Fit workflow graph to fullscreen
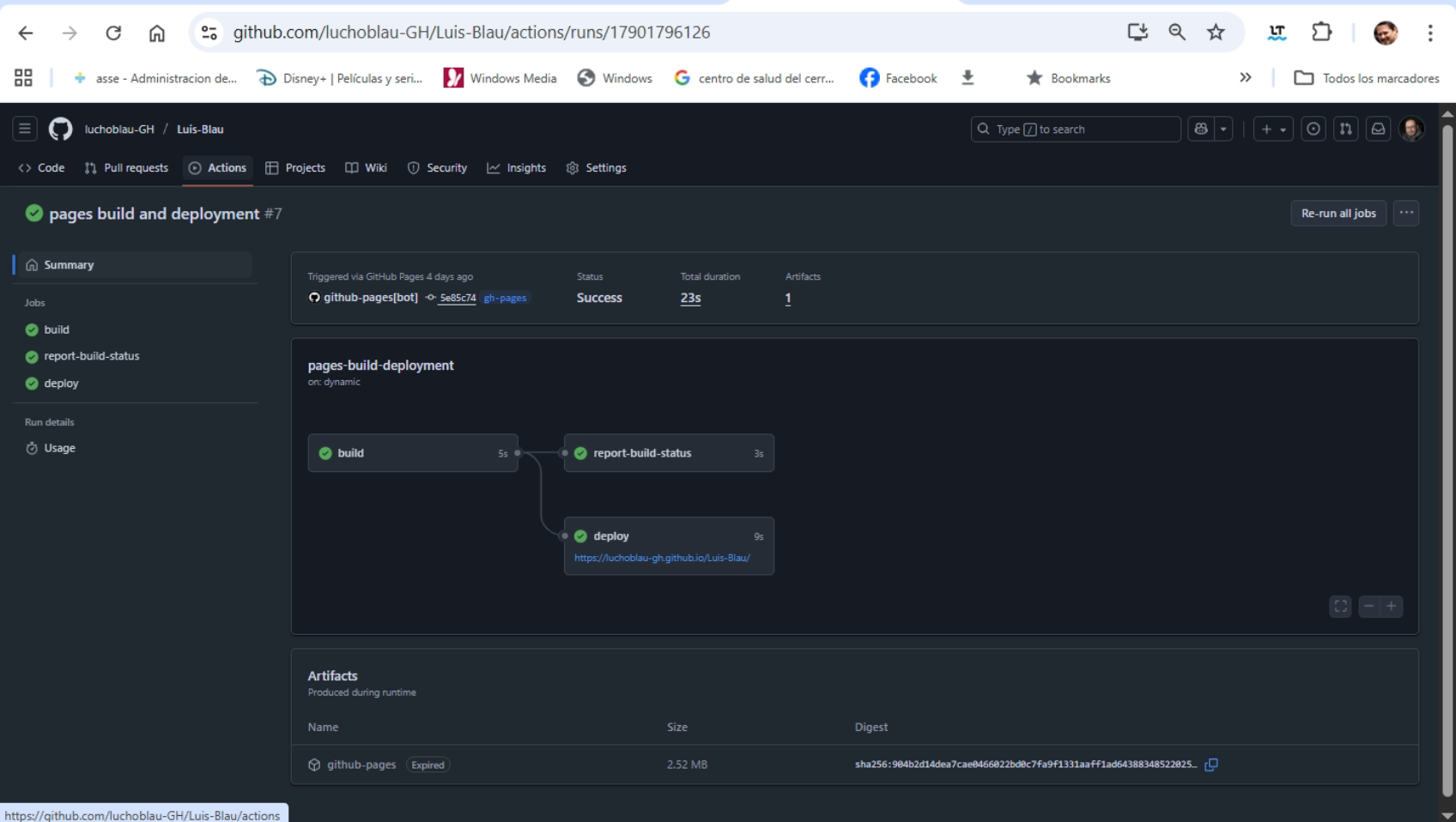This screenshot has height=822, width=1456. pyautogui.click(x=1340, y=607)
